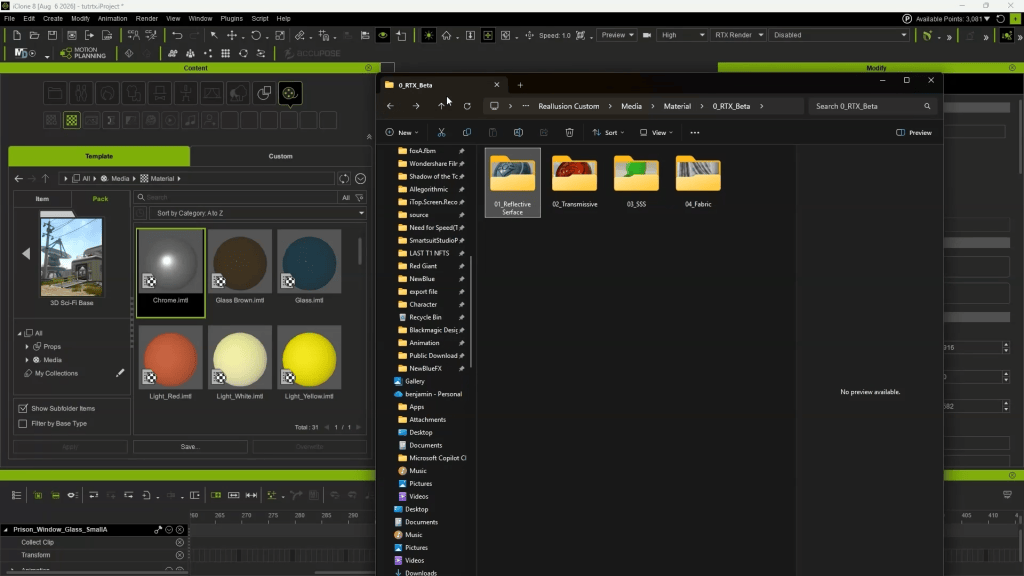The width and height of the screenshot is (1024, 576).
Task: Select the 04_Fabric folder
Action: tap(698, 182)
